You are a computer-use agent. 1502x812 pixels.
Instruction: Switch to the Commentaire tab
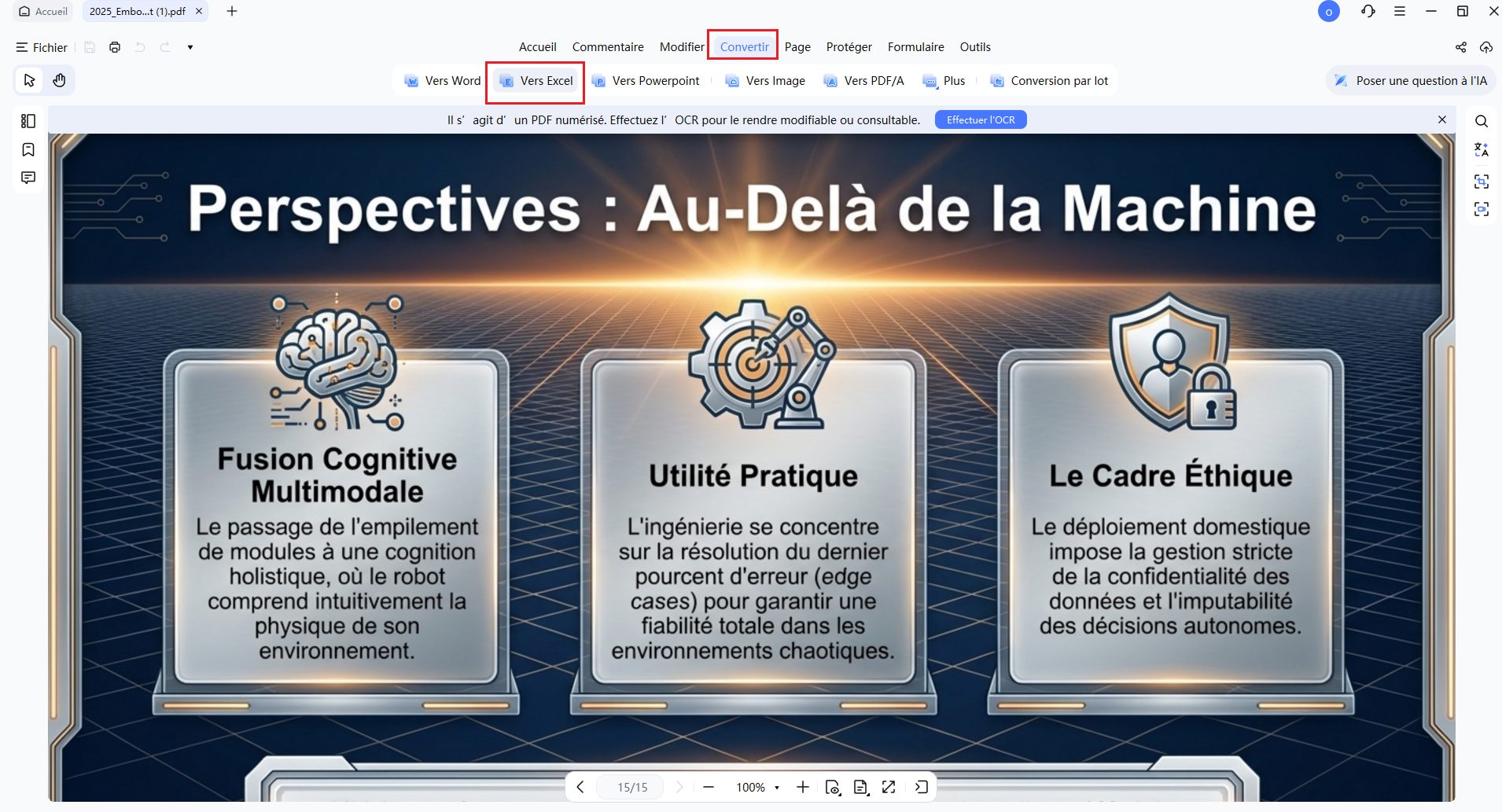(608, 47)
